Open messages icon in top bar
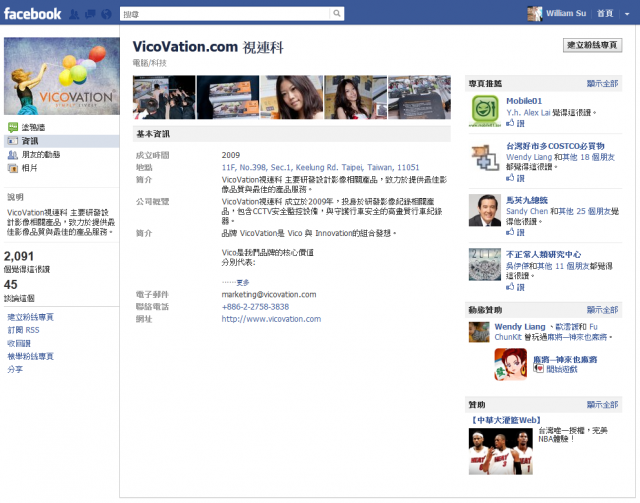 [90, 14]
